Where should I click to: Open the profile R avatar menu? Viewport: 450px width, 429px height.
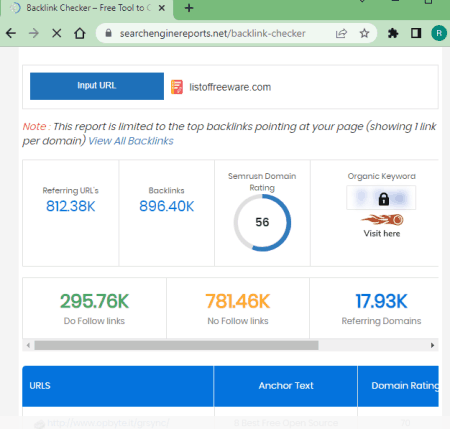click(439, 33)
